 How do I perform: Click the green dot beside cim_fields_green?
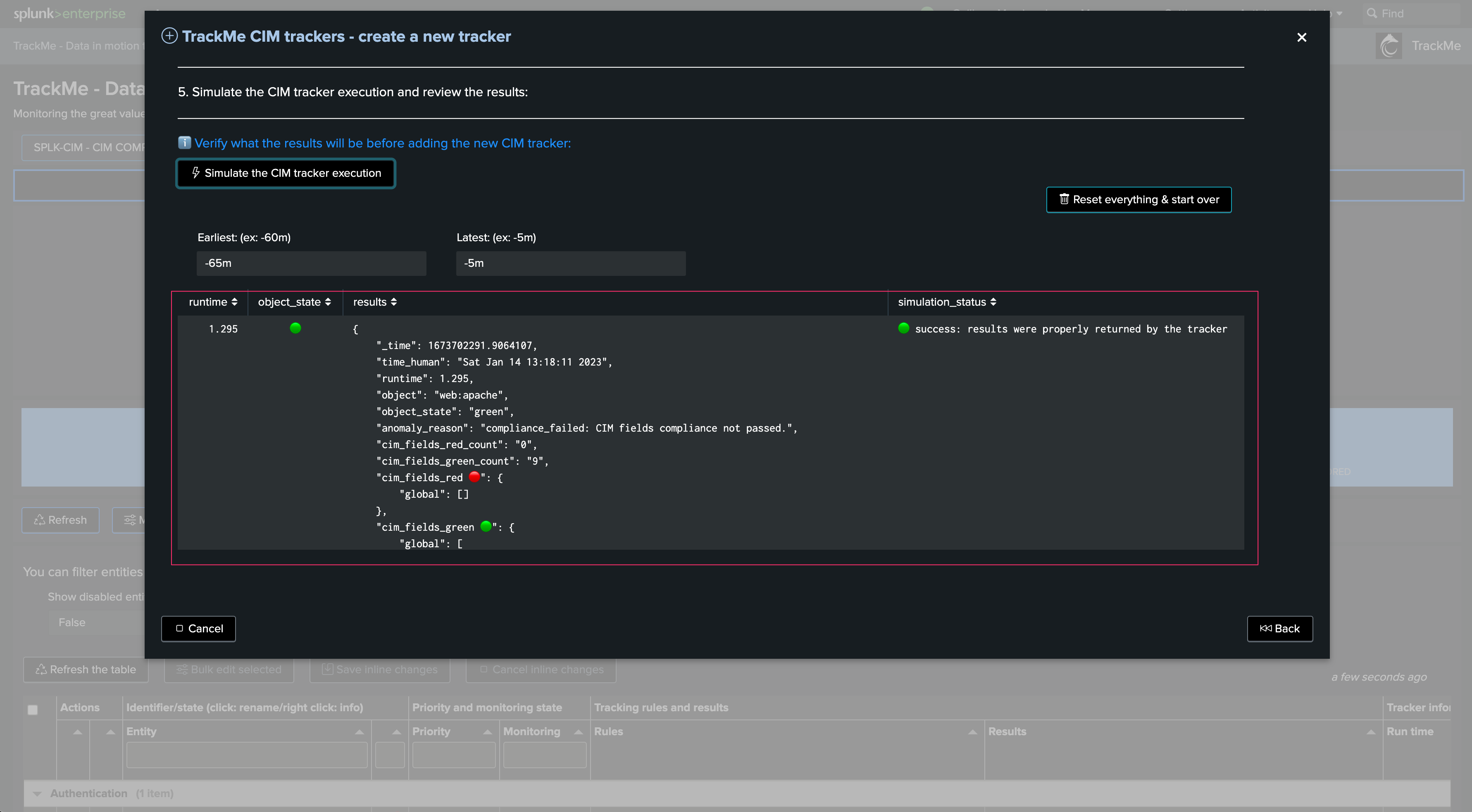tap(486, 526)
